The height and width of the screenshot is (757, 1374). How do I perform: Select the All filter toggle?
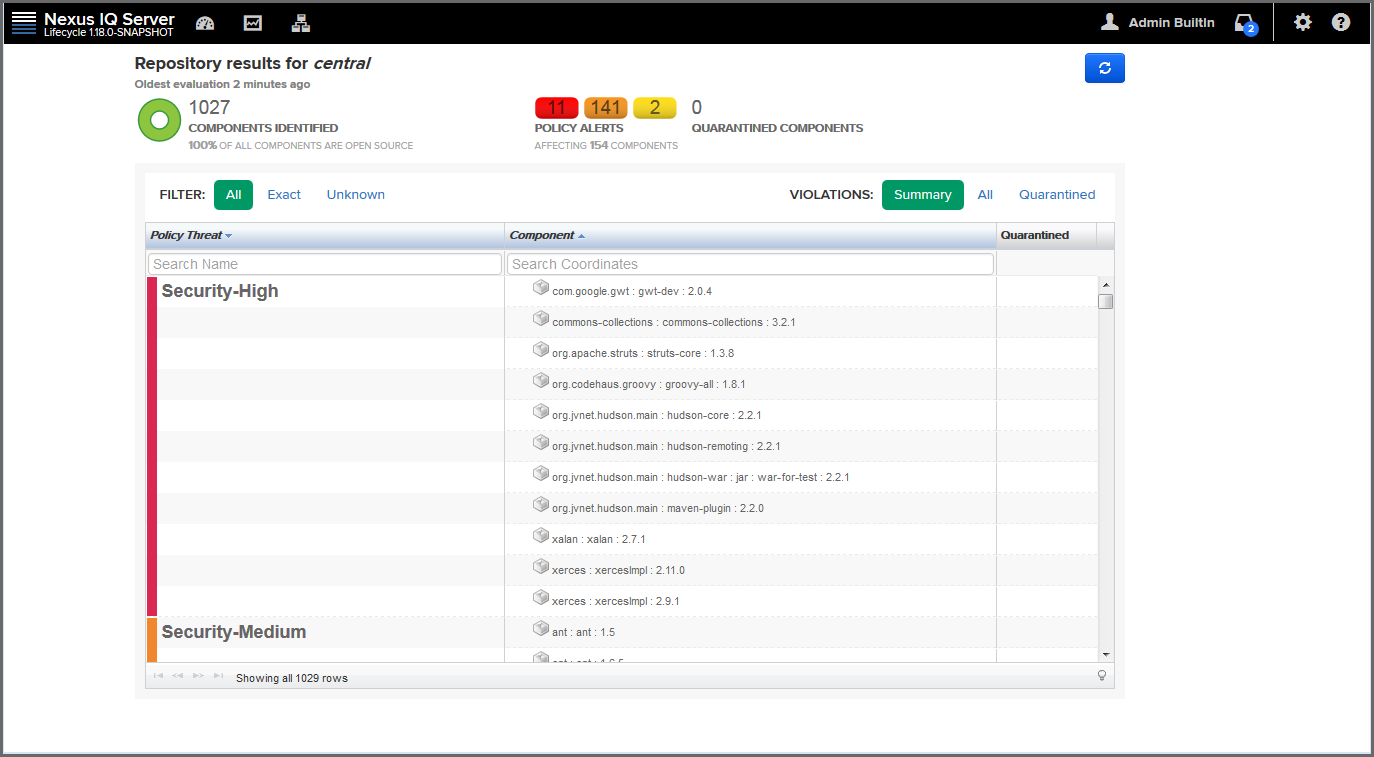pyautogui.click(x=233, y=195)
